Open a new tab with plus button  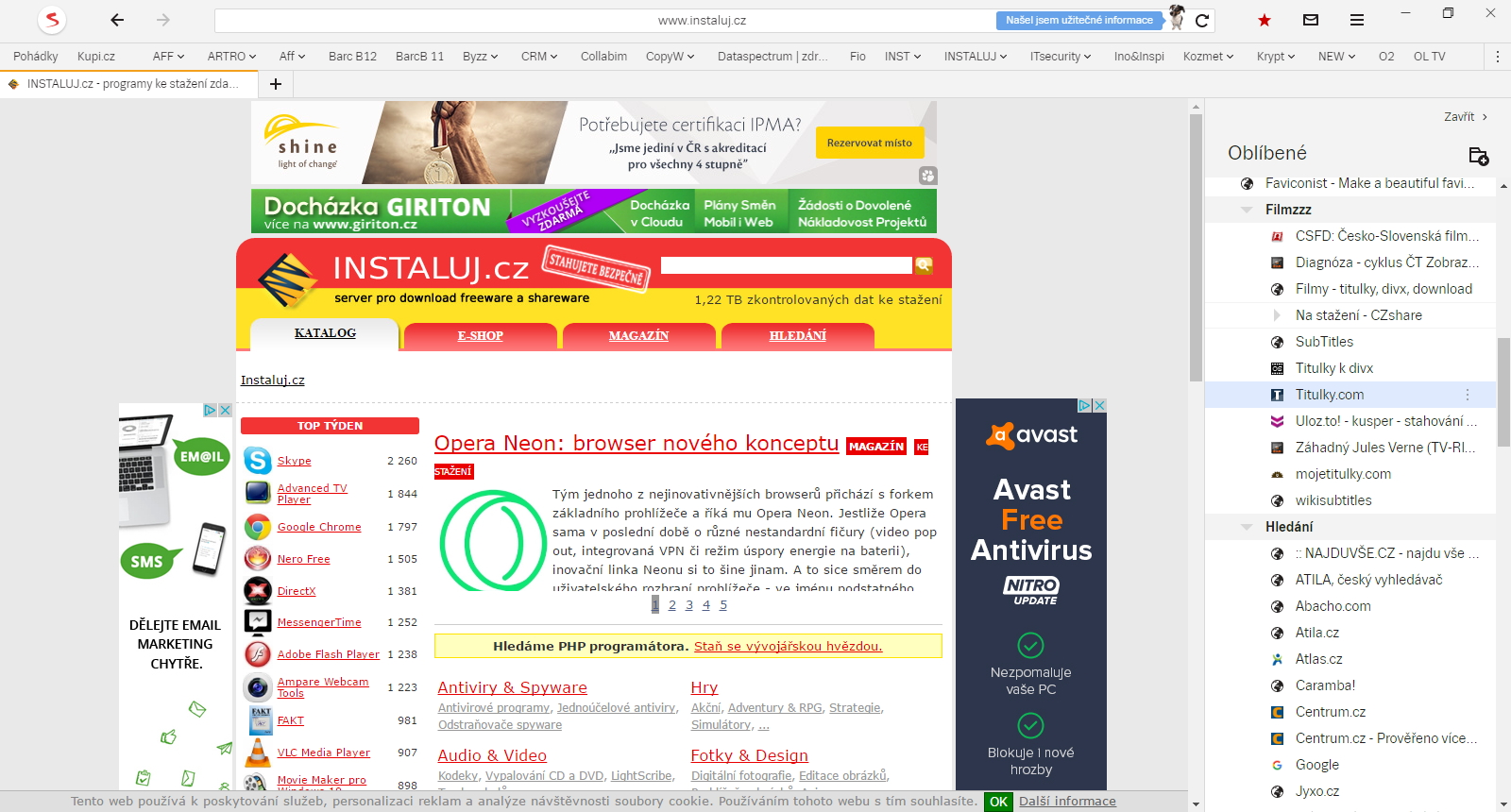276,84
